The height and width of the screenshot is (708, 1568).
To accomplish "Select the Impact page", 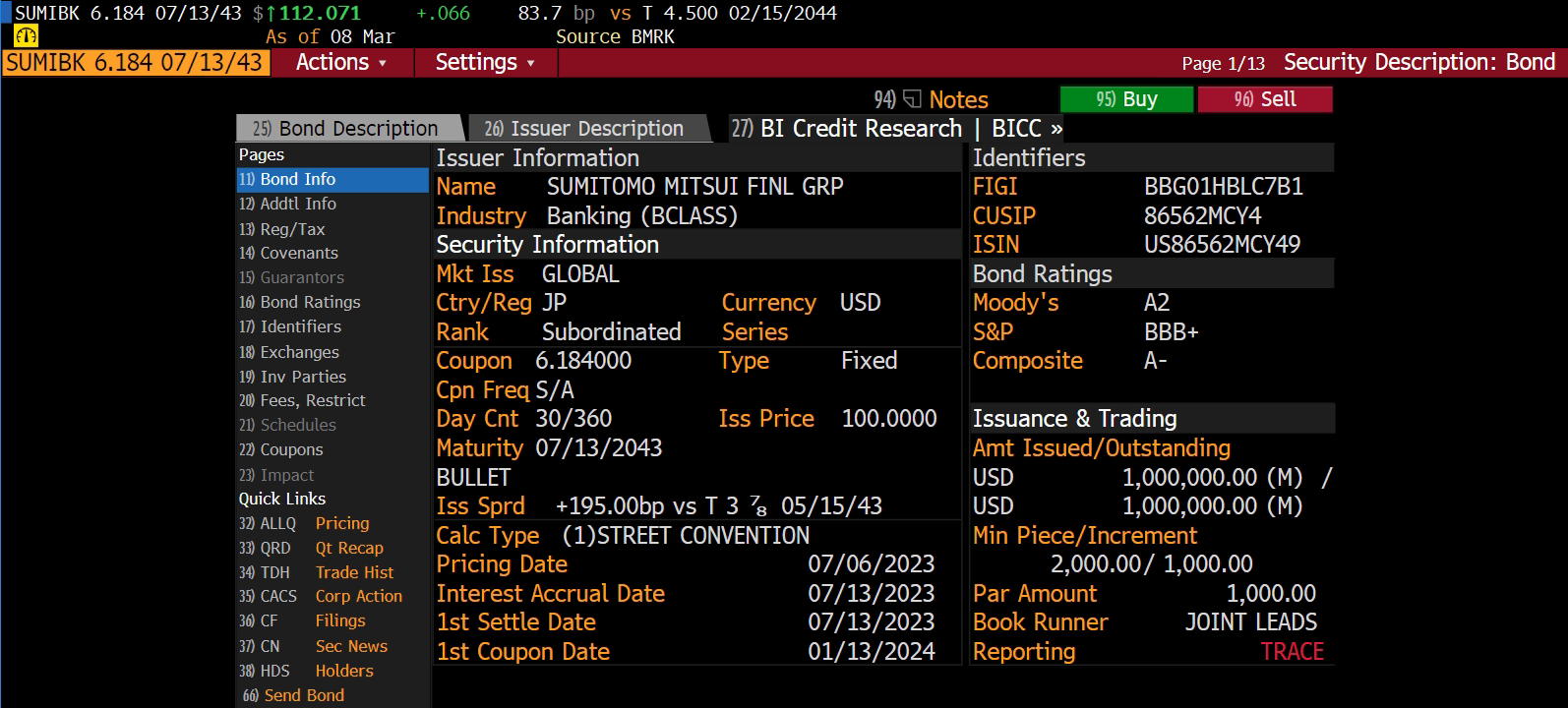I will click(332, 475).
